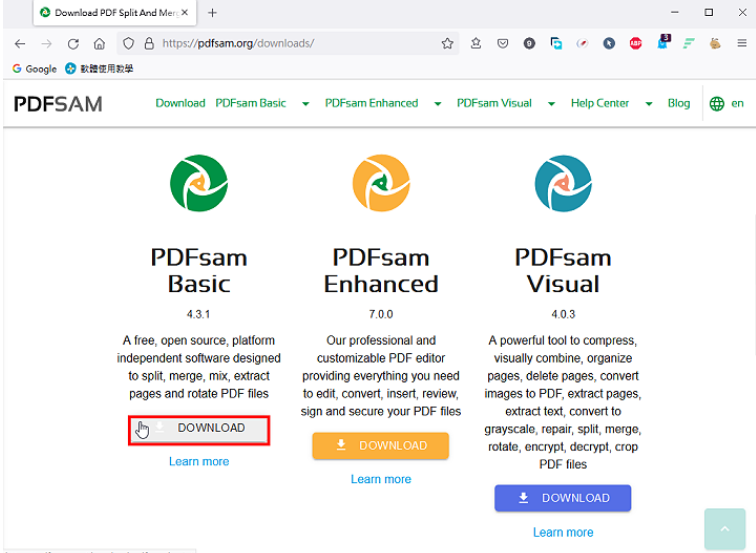Open the PDFsam Basic nav item
The image size is (756, 553).
pos(251,103)
